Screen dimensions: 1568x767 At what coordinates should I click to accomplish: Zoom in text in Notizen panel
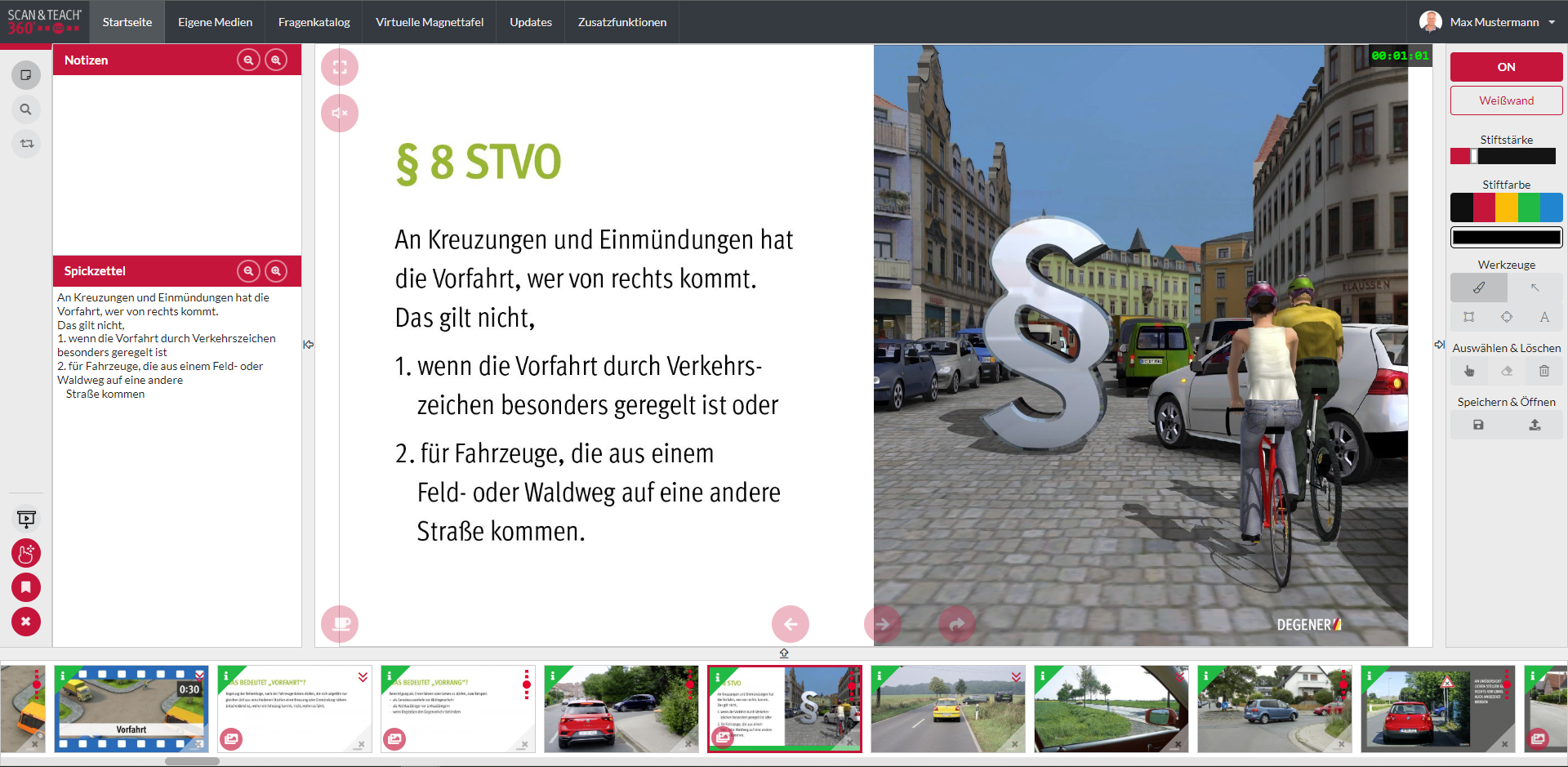[276, 60]
